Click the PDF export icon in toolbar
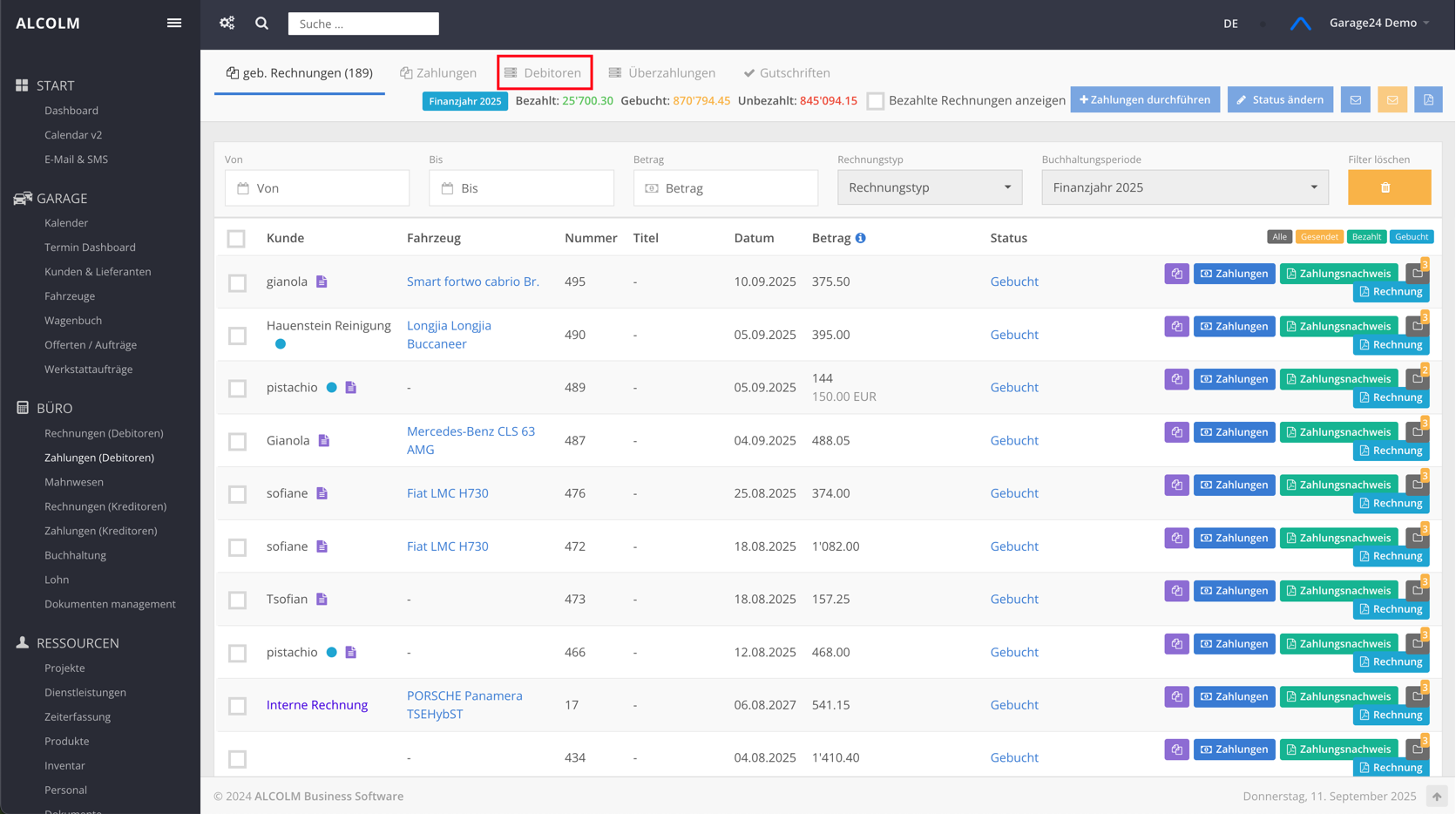 (x=1428, y=100)
